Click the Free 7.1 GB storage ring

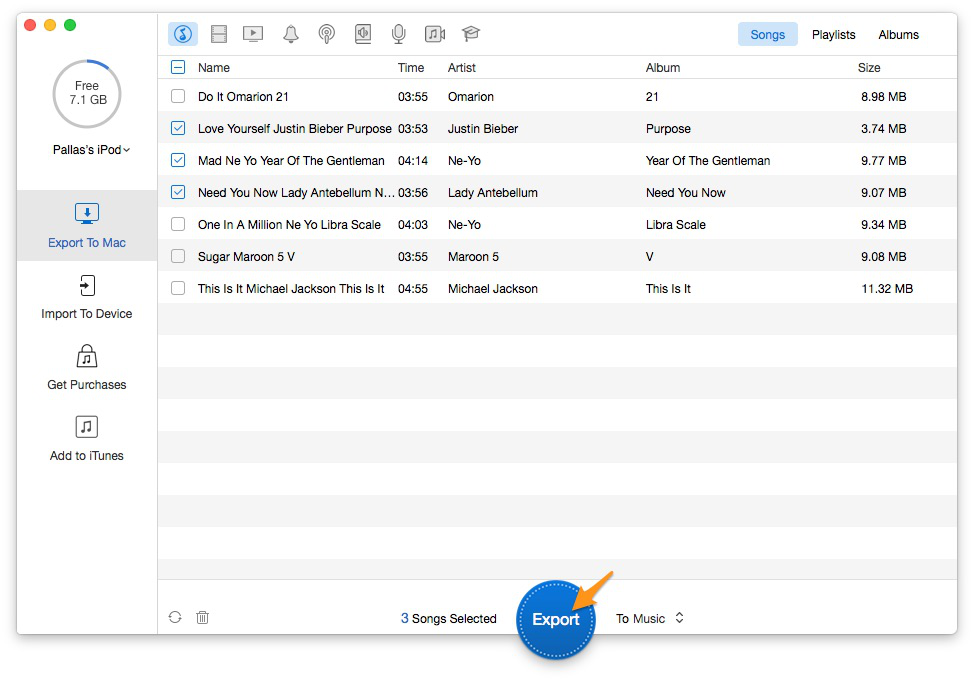[87, 93]
